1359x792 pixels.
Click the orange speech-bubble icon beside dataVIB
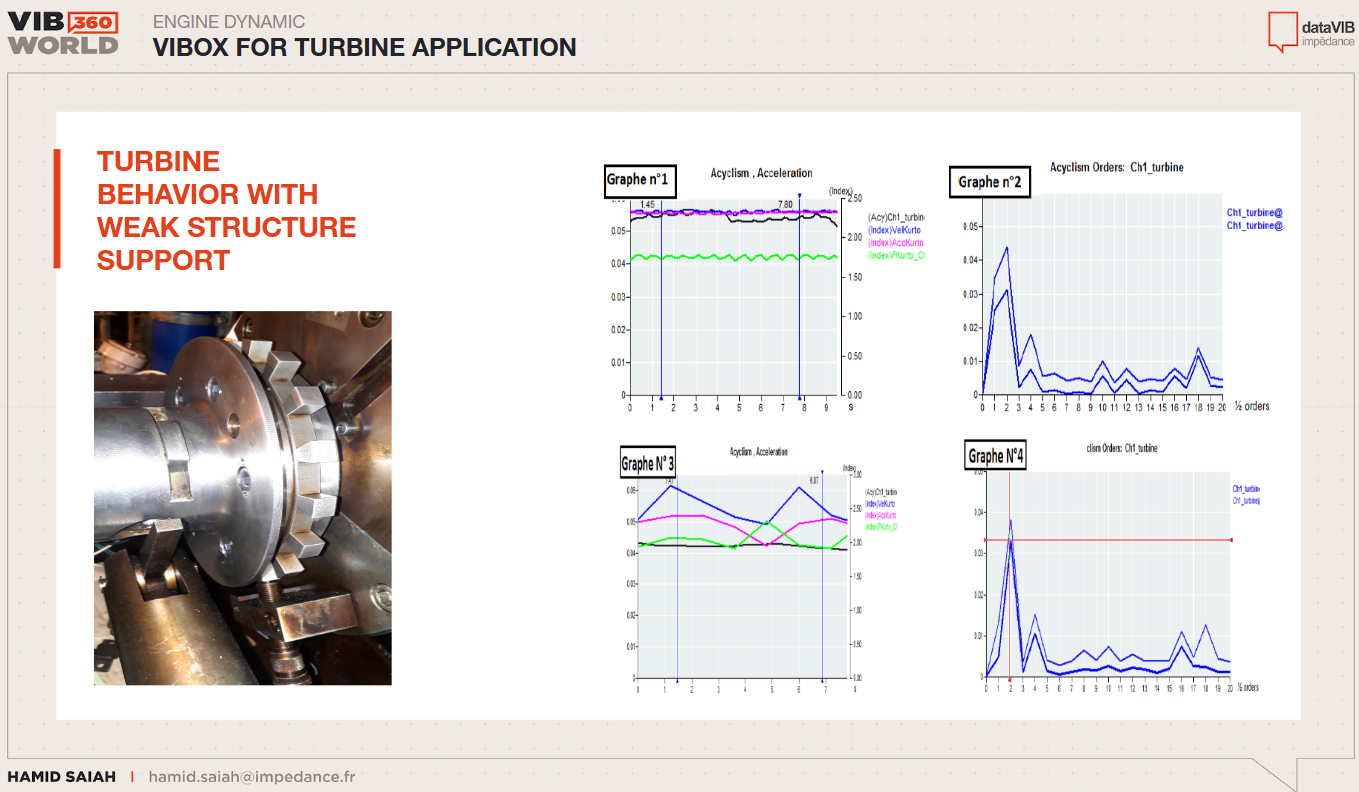[x=1282, y=31]
